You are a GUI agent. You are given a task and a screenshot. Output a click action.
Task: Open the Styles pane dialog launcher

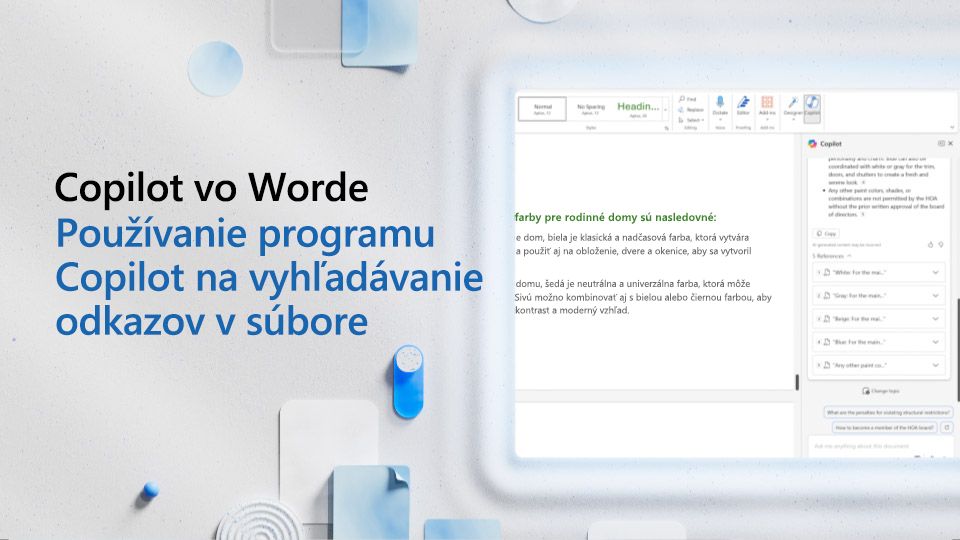pos(667,128)
